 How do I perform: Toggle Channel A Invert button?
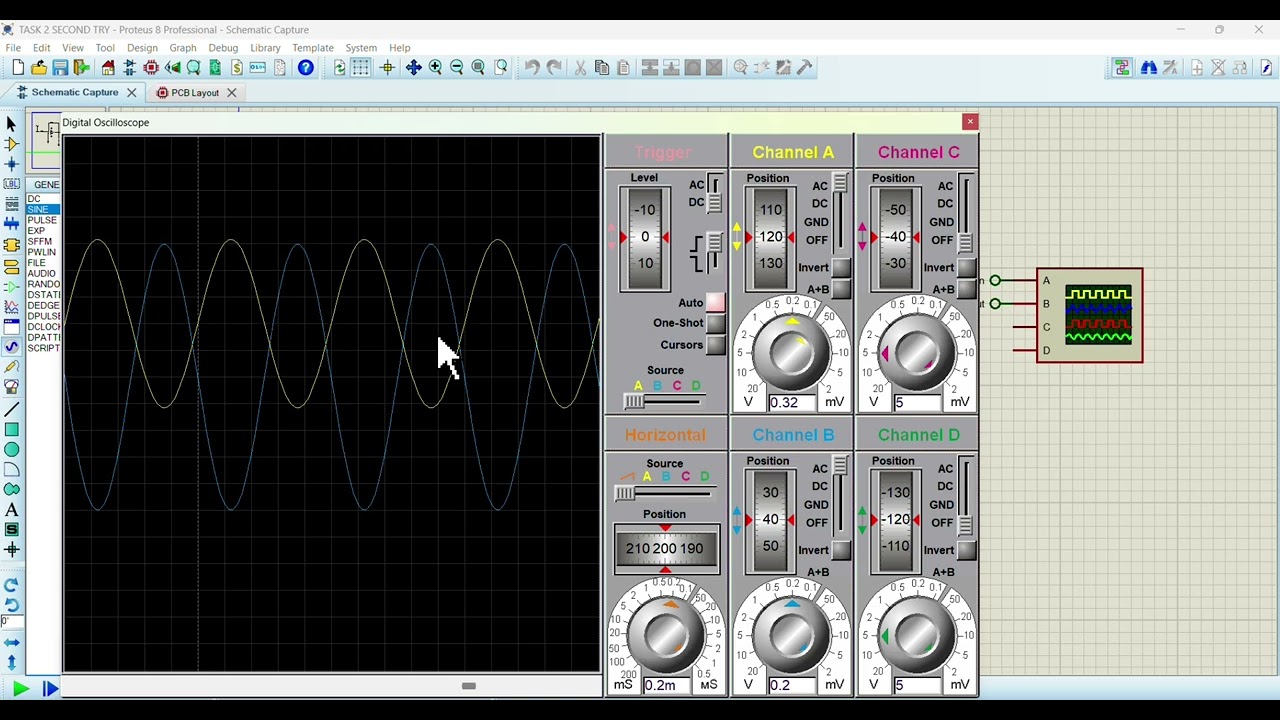(841, 268)
